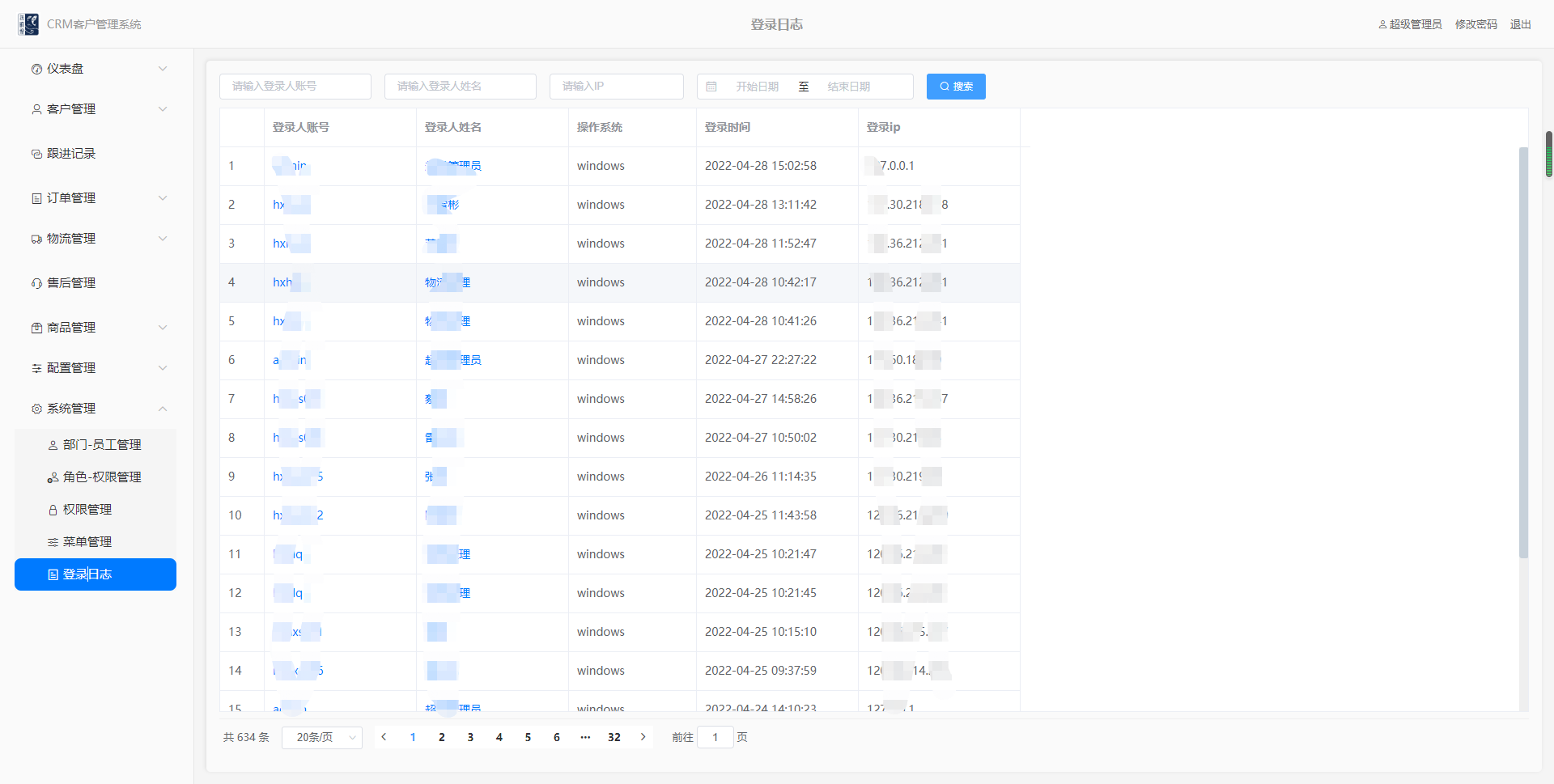The image size is (1554, 784).
Task: Open 部门-员工管理 submenu item
Action: coord(96,445)
